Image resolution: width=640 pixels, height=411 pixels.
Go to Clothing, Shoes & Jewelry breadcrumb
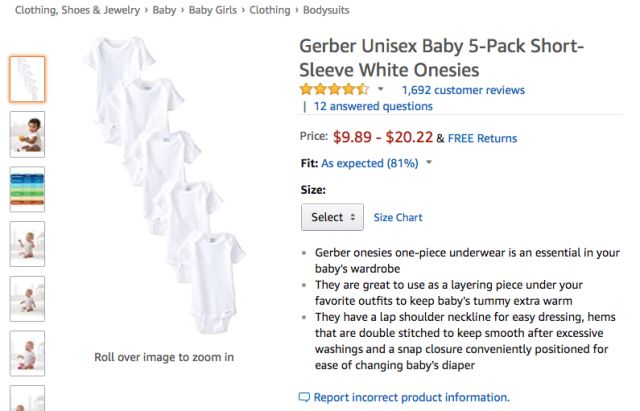(78, 10)
